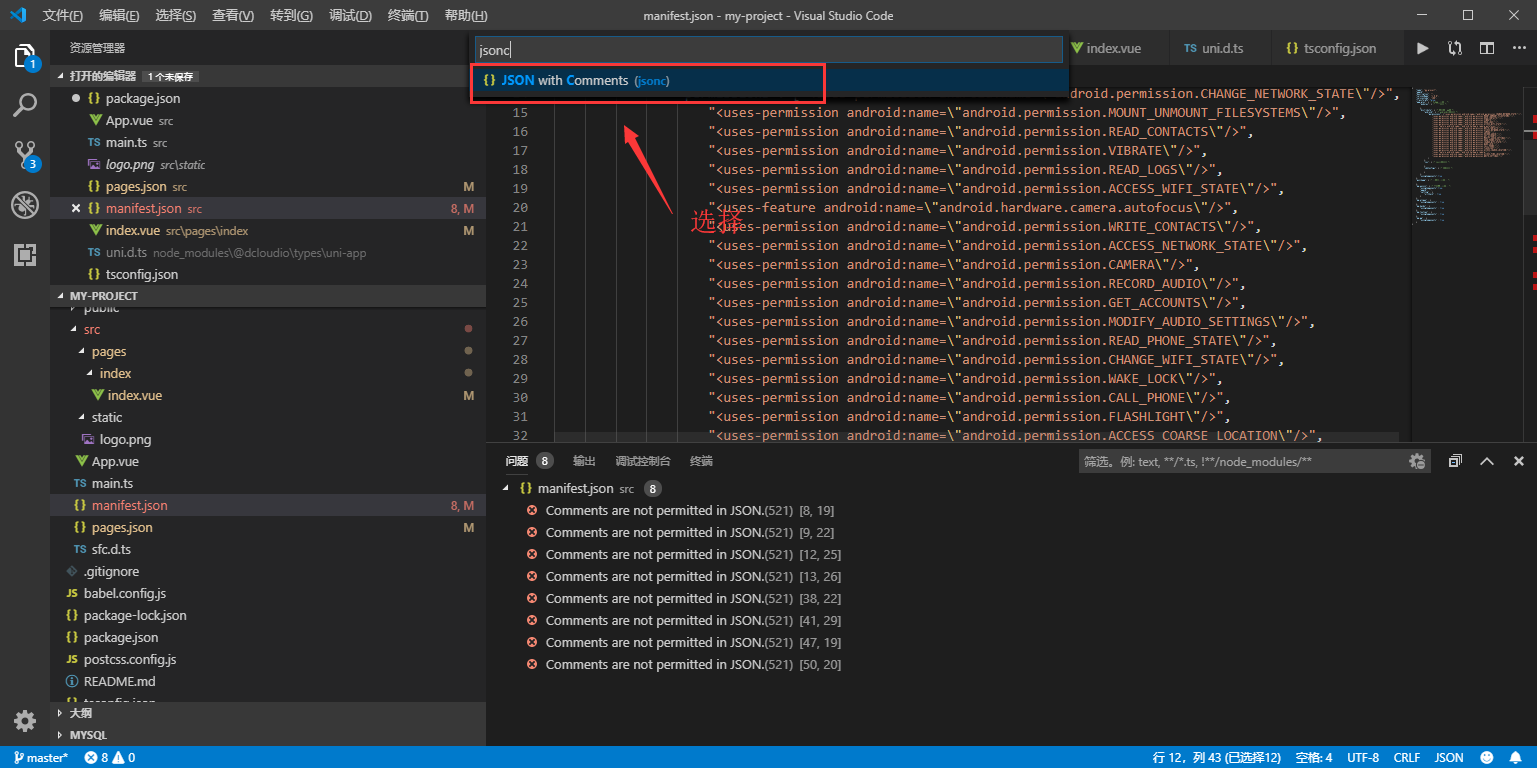Switch to the 输出 panel tab
The height and width of the screenshot is (768, 1537).
point(584,461)
